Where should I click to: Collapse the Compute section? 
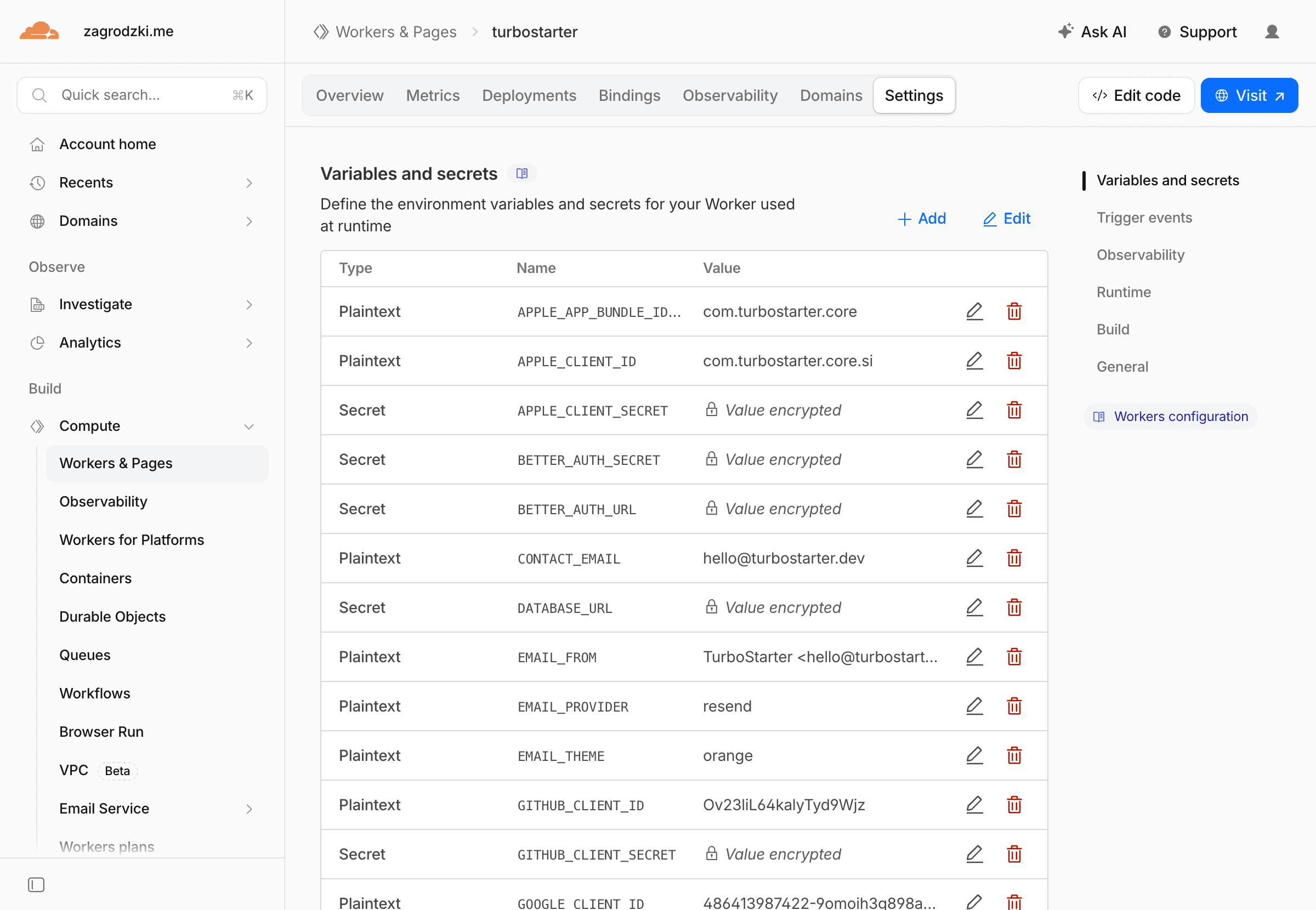coord(142,426)
